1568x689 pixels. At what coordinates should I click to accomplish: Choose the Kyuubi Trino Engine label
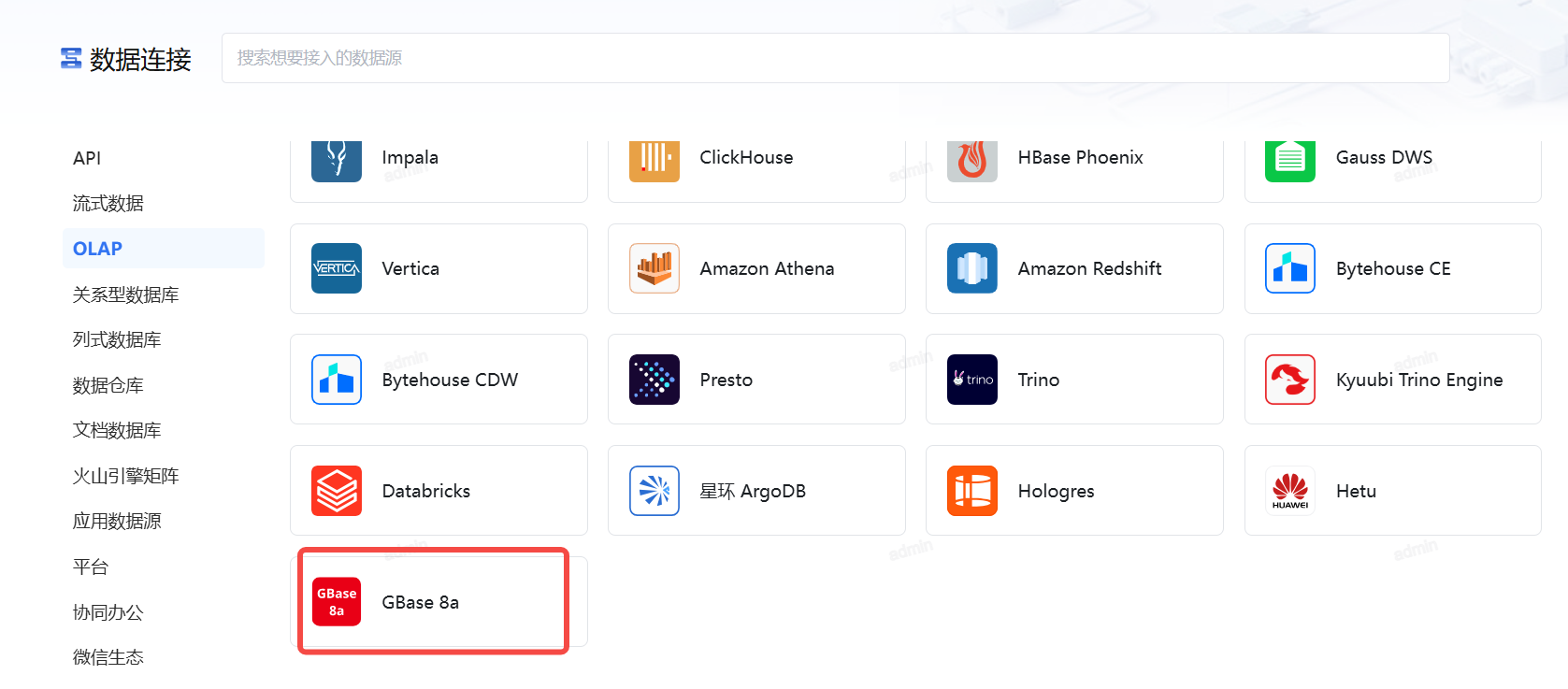[x=1419, y=380]
